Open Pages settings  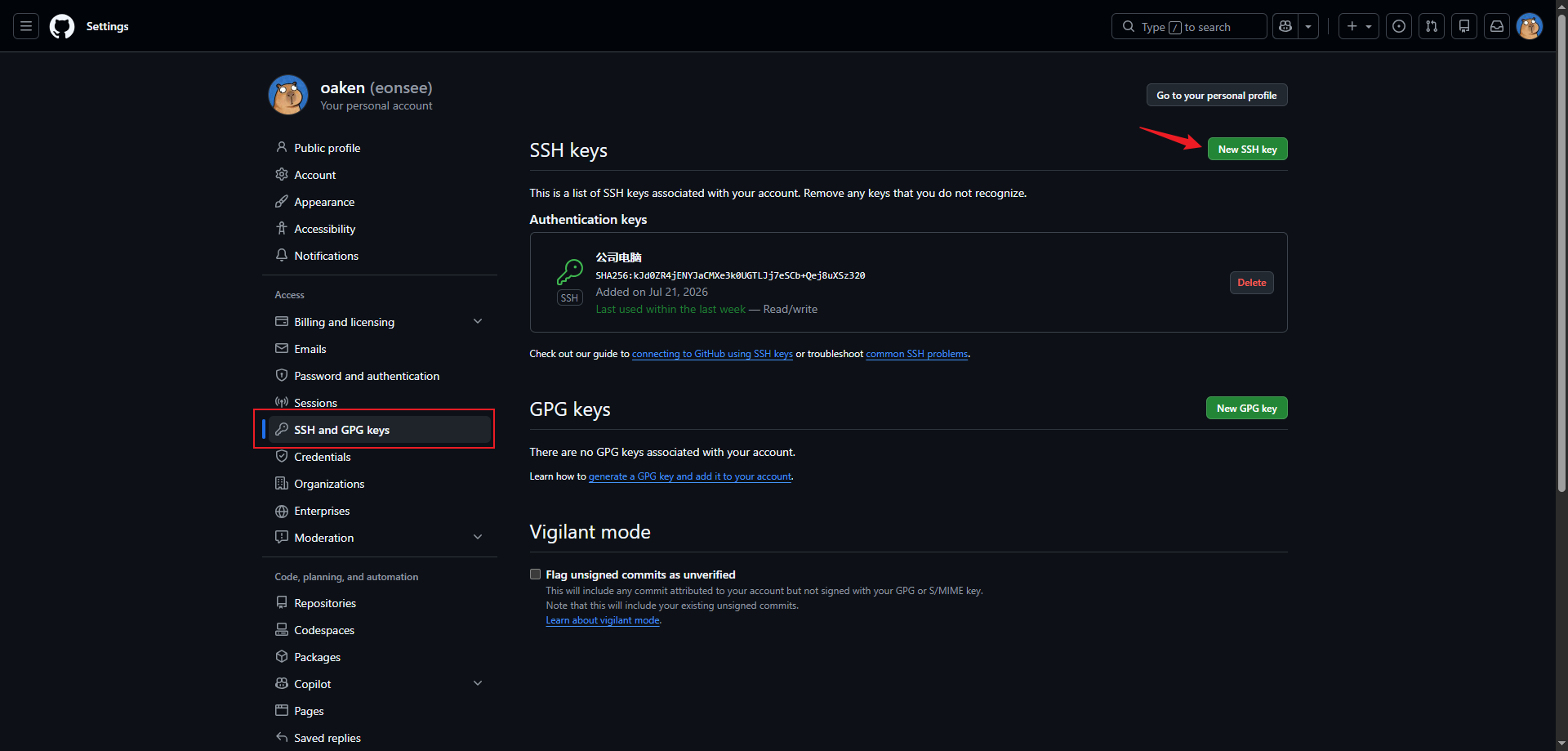[x=380, y=711]
